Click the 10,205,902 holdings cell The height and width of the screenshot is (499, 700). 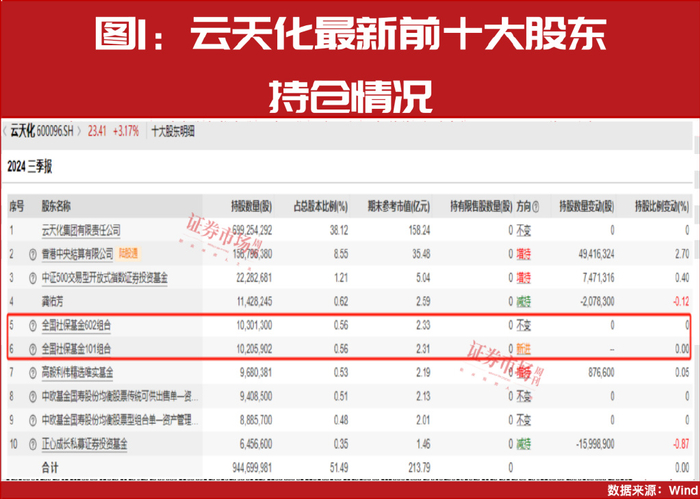coord(254,349)
